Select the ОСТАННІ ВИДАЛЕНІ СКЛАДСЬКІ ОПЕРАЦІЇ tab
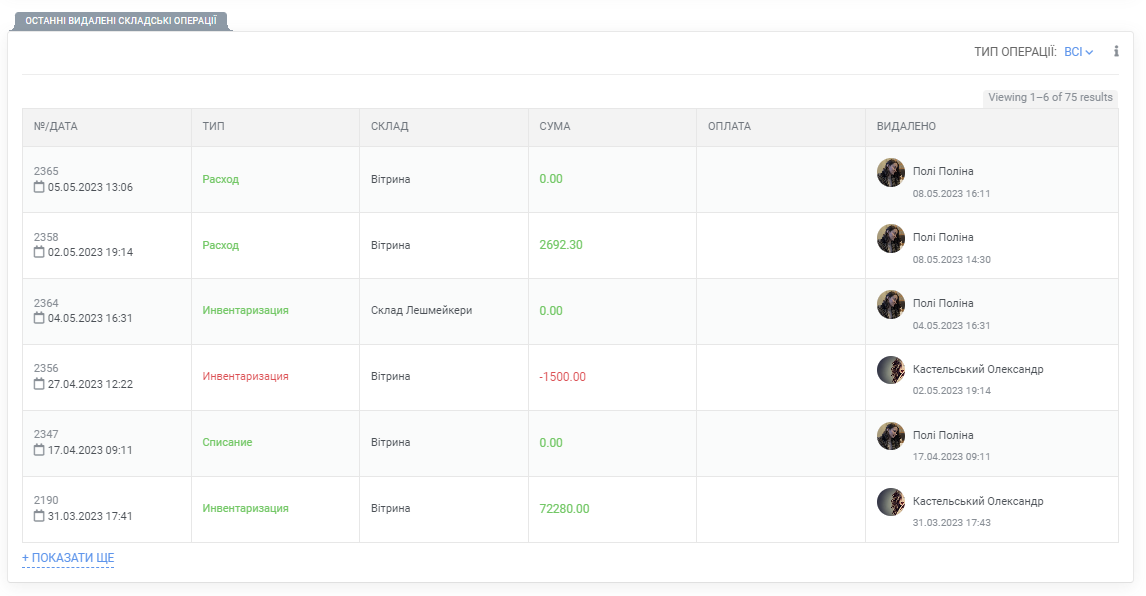1146x596 pixels. click(121, 20)
